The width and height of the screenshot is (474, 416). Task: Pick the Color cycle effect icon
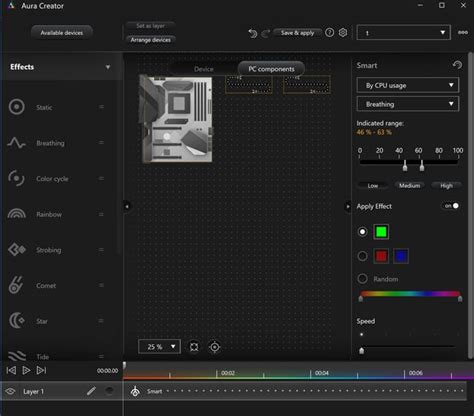16,178
